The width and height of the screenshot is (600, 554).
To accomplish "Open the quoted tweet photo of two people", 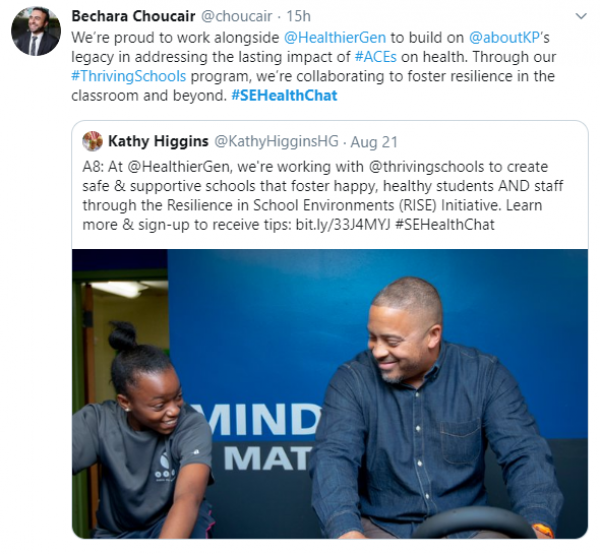I will [x=330, y=394].
